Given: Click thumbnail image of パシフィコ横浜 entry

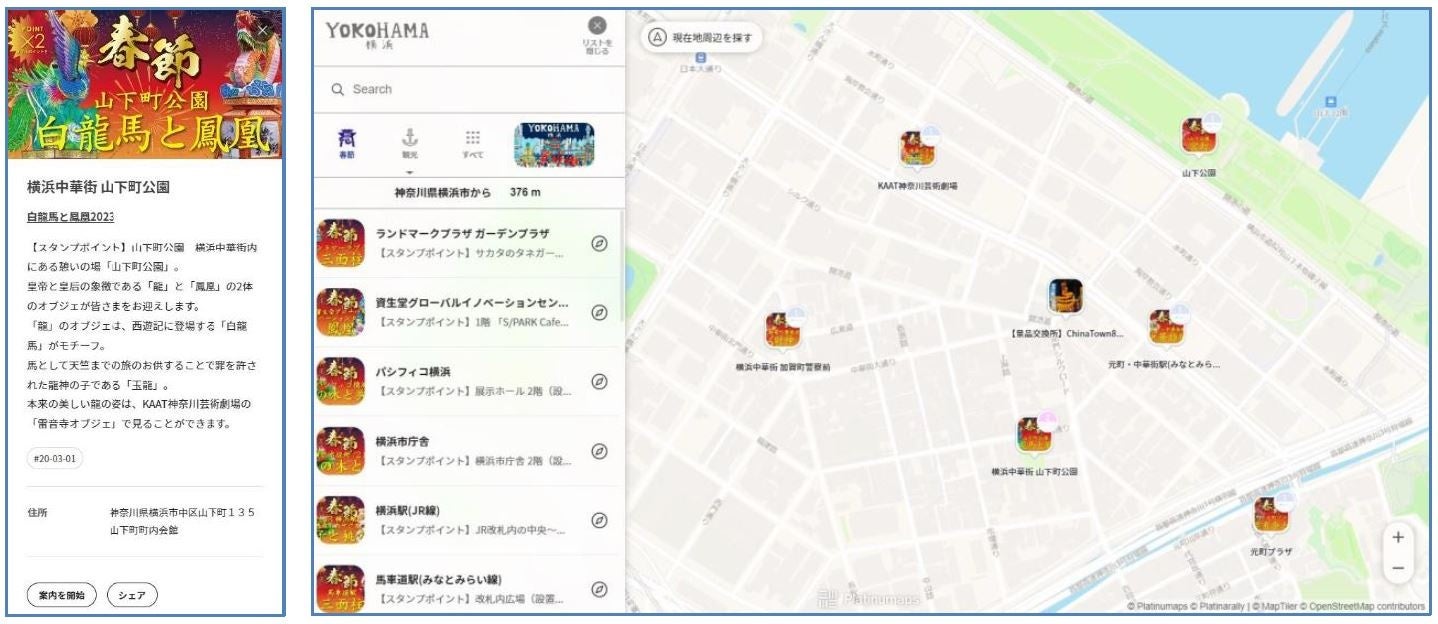Looking at the screenshot, I should pos(340,381).
